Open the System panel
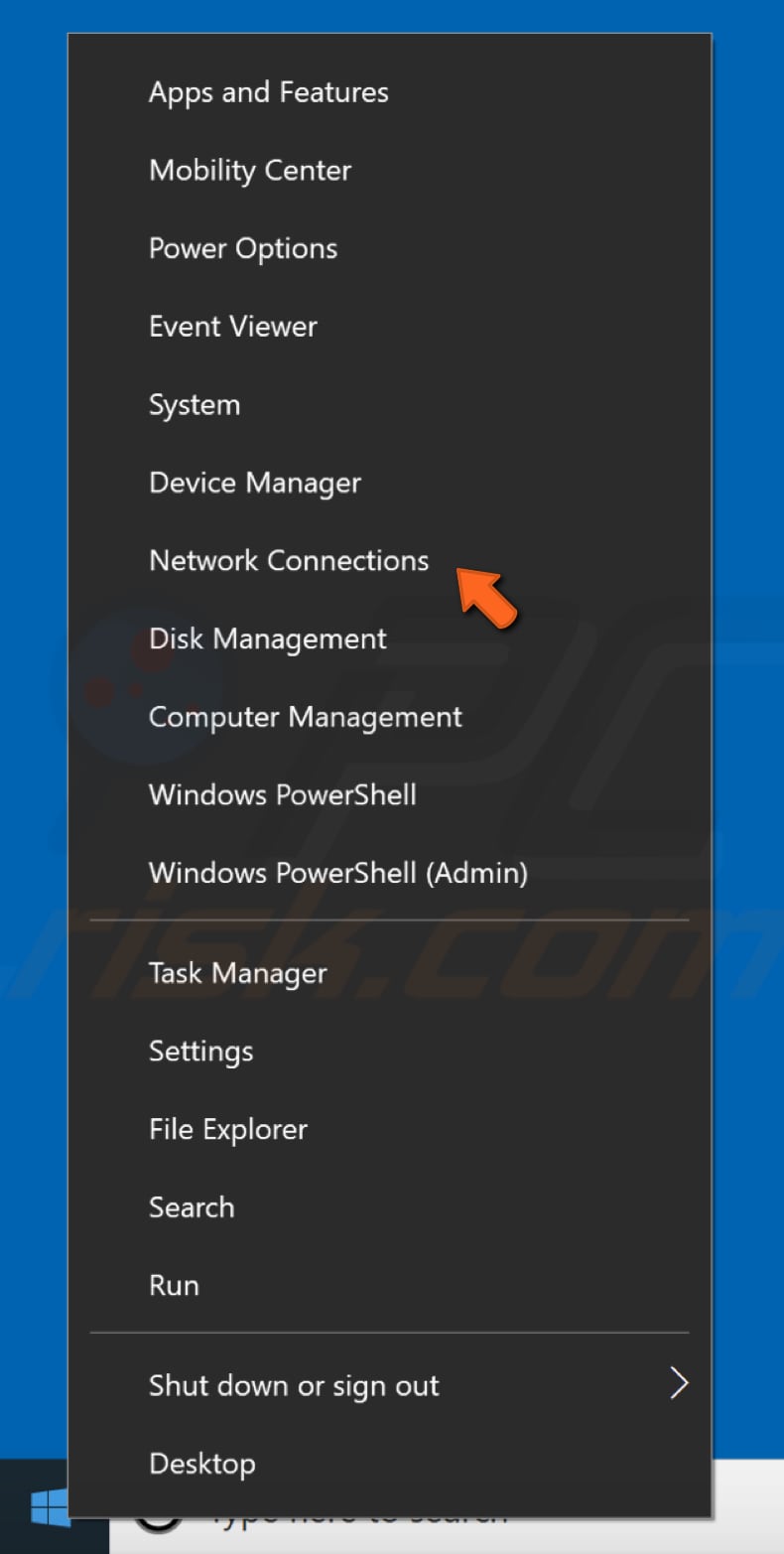Screen dimensions: 784x1554 click(x=195, y=404)
